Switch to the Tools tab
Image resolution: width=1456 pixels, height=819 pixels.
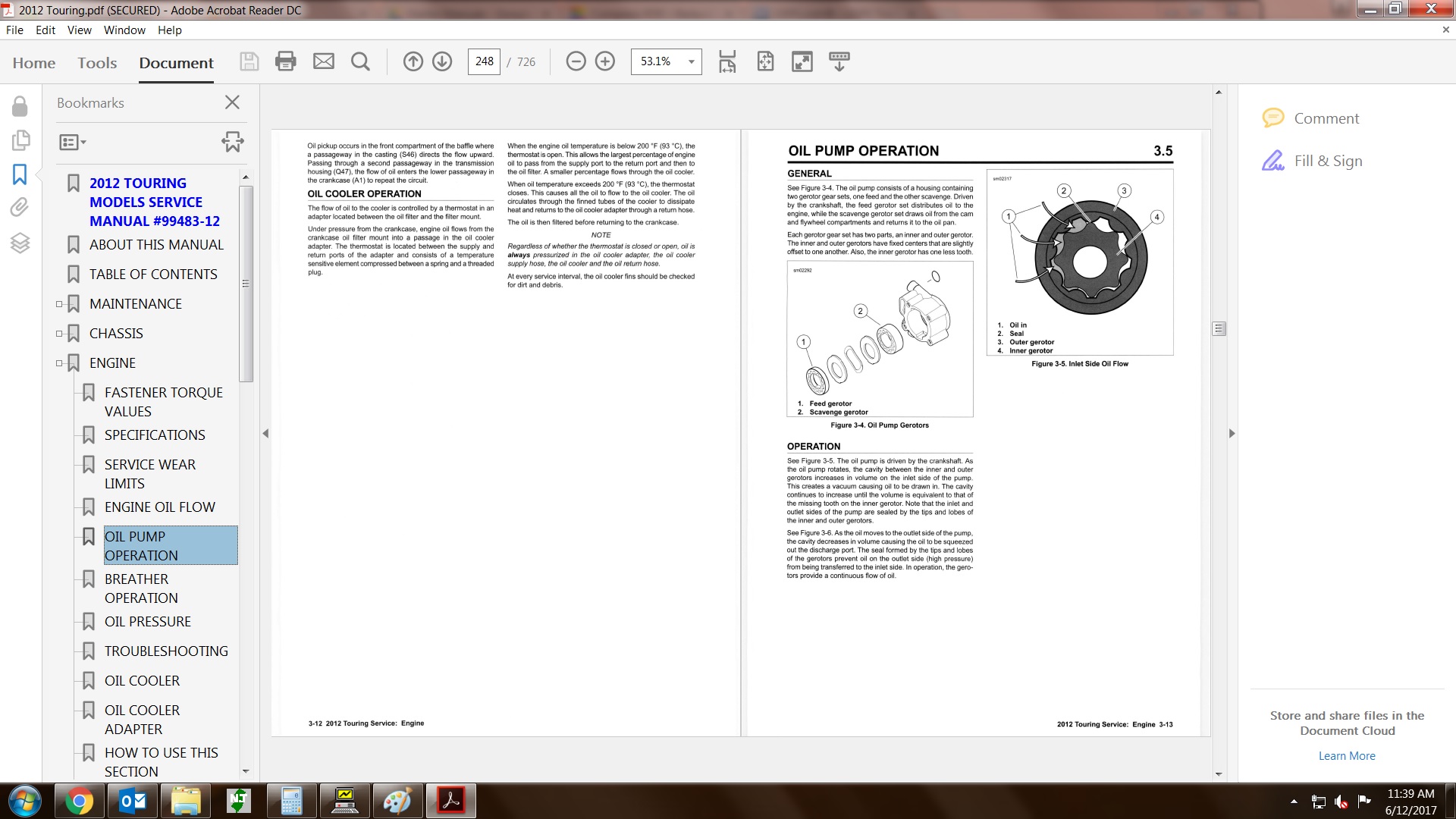(97, 63)
